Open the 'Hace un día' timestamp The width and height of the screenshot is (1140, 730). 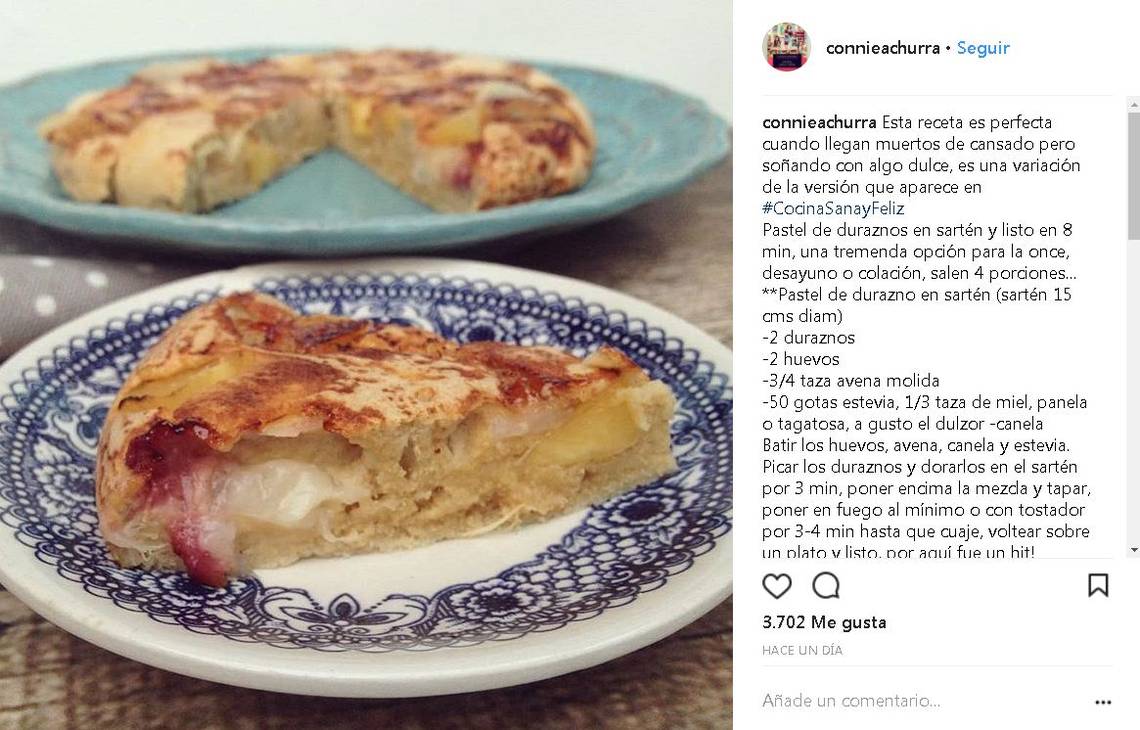(802, 651)
